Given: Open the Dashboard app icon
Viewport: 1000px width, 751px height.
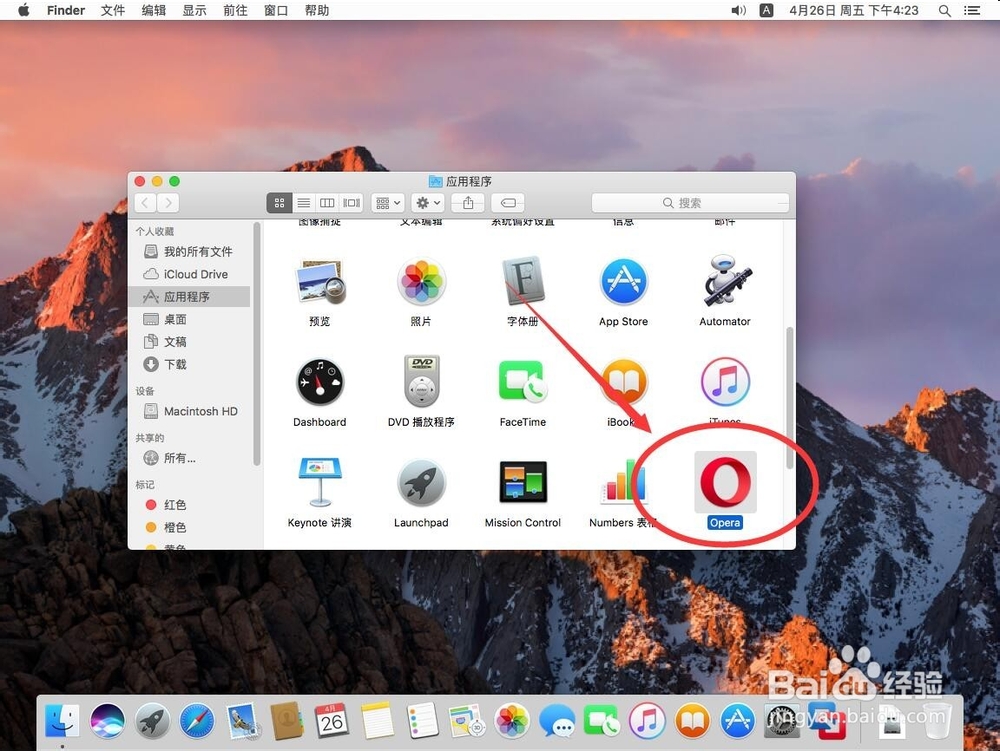Looking at the screenshot, I should coord(320,382).
